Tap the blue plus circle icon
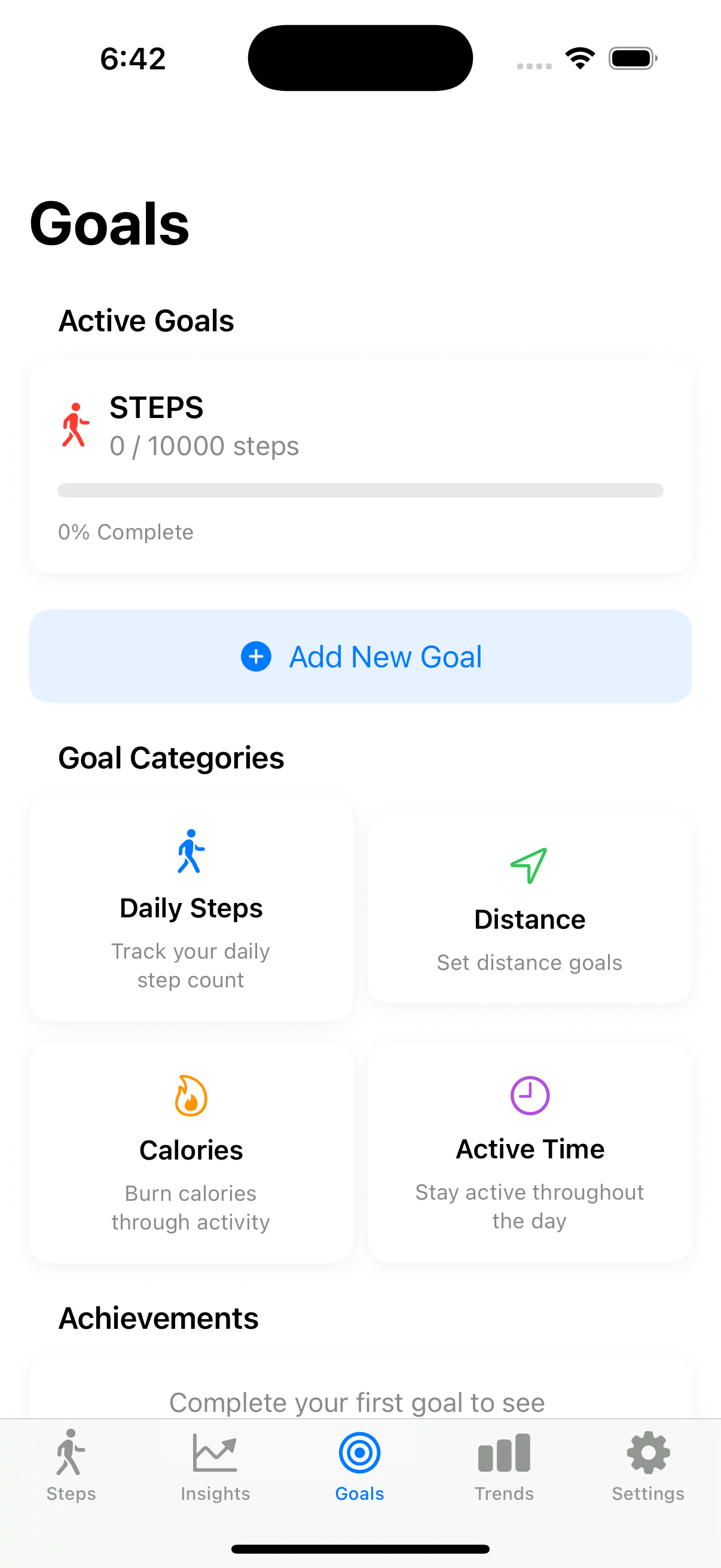Image resolution: width=721 pixels, height=1568 pixels. [256, 657]
